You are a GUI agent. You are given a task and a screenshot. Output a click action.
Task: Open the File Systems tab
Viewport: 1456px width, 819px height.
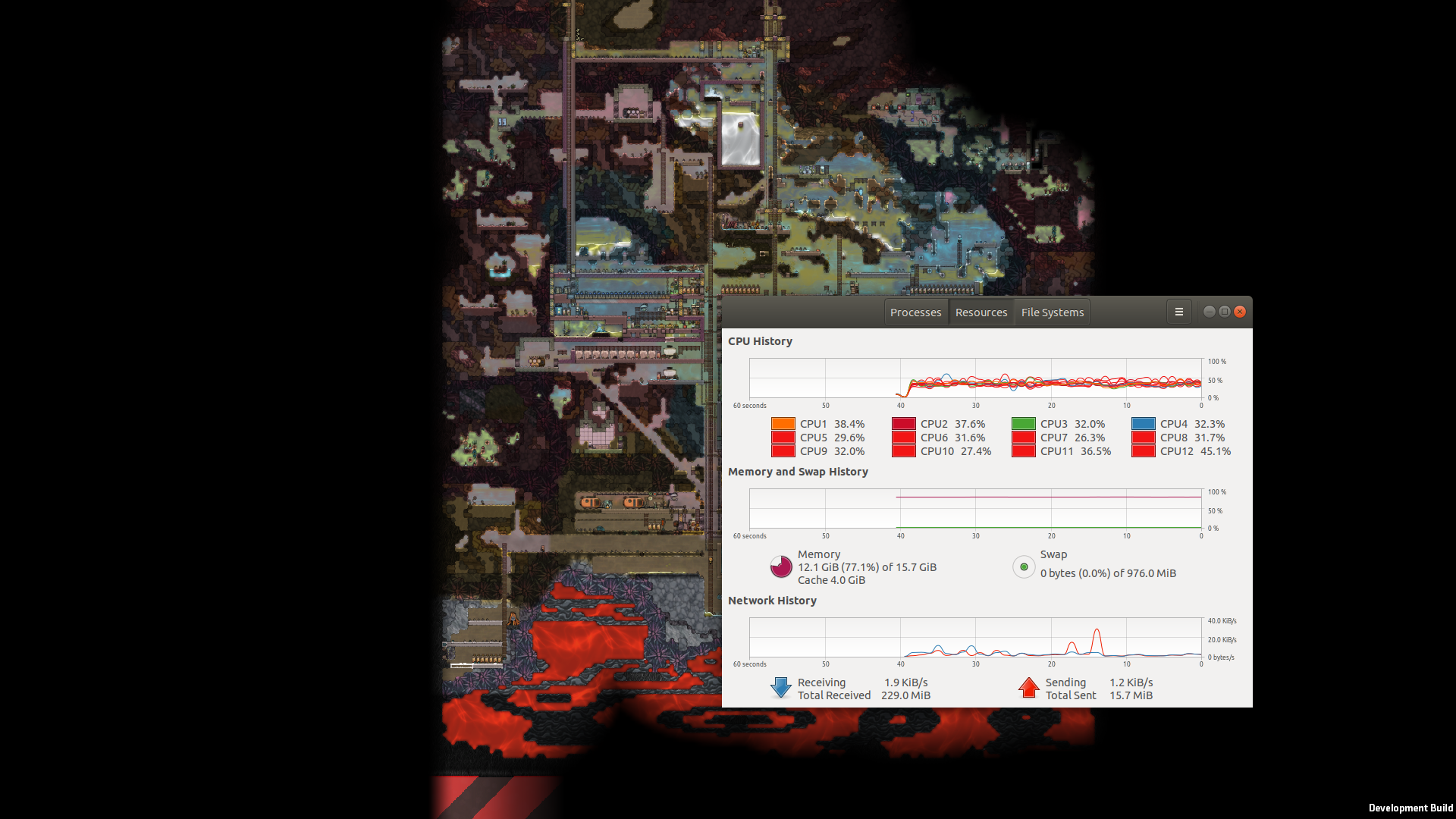(1052, 312)
